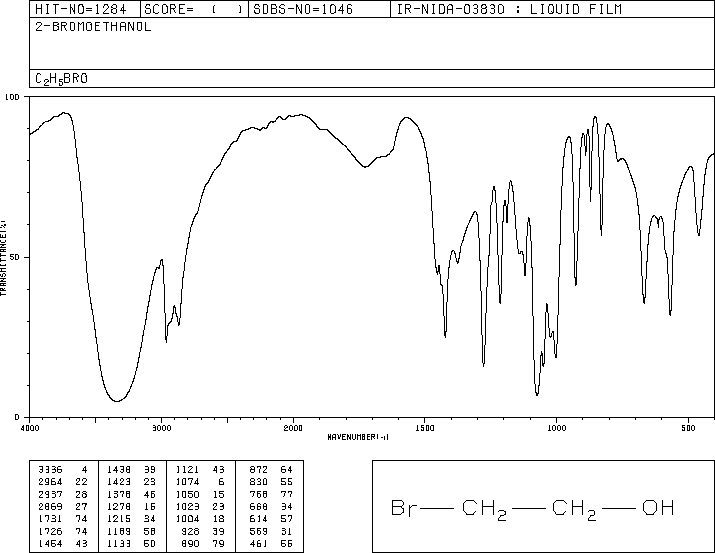Click the 1215 entry in the peak table
The image size is (715, 553).
119,519
